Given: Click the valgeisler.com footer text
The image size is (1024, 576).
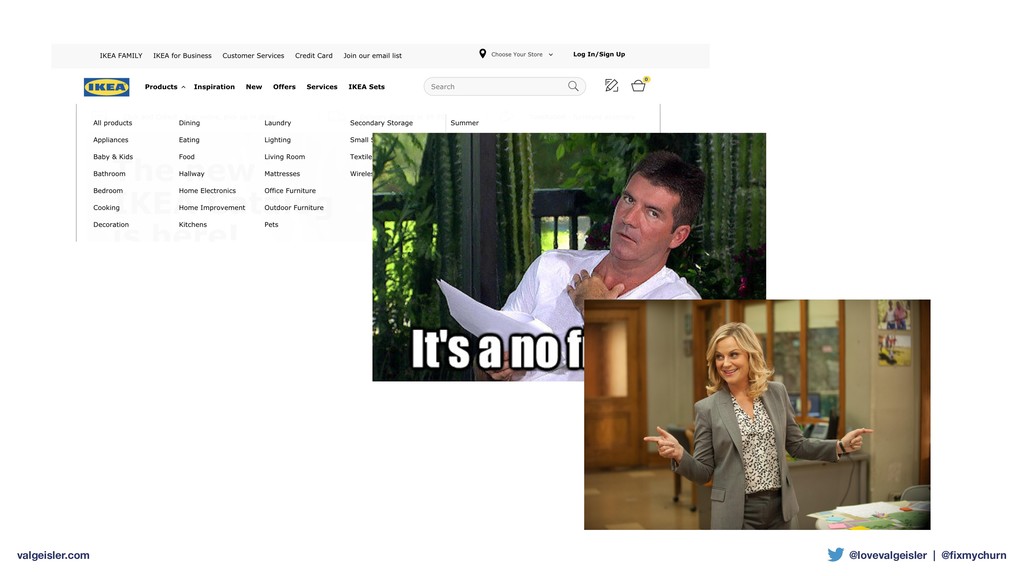Looking at the screenshot, I should (53, 556).
